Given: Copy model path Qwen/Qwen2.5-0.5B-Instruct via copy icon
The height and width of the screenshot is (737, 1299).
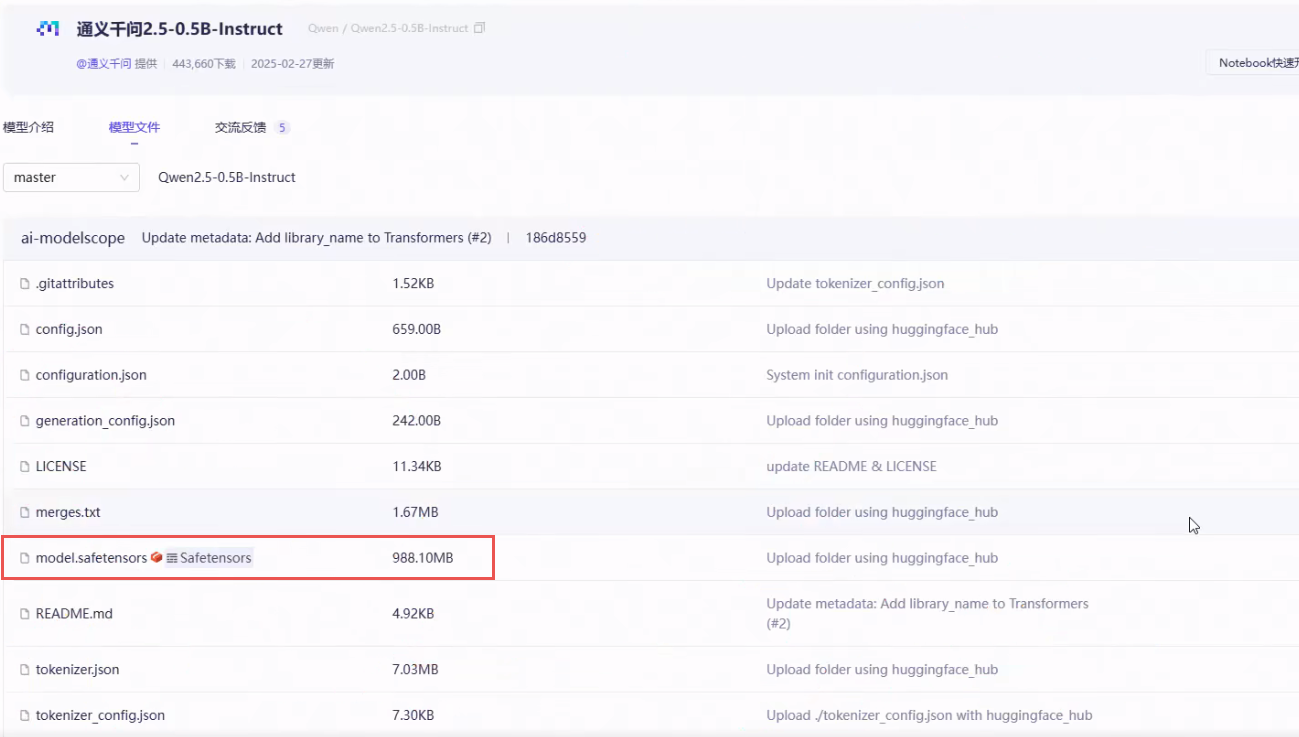Looking at the screenshot, I should point(480,28).
